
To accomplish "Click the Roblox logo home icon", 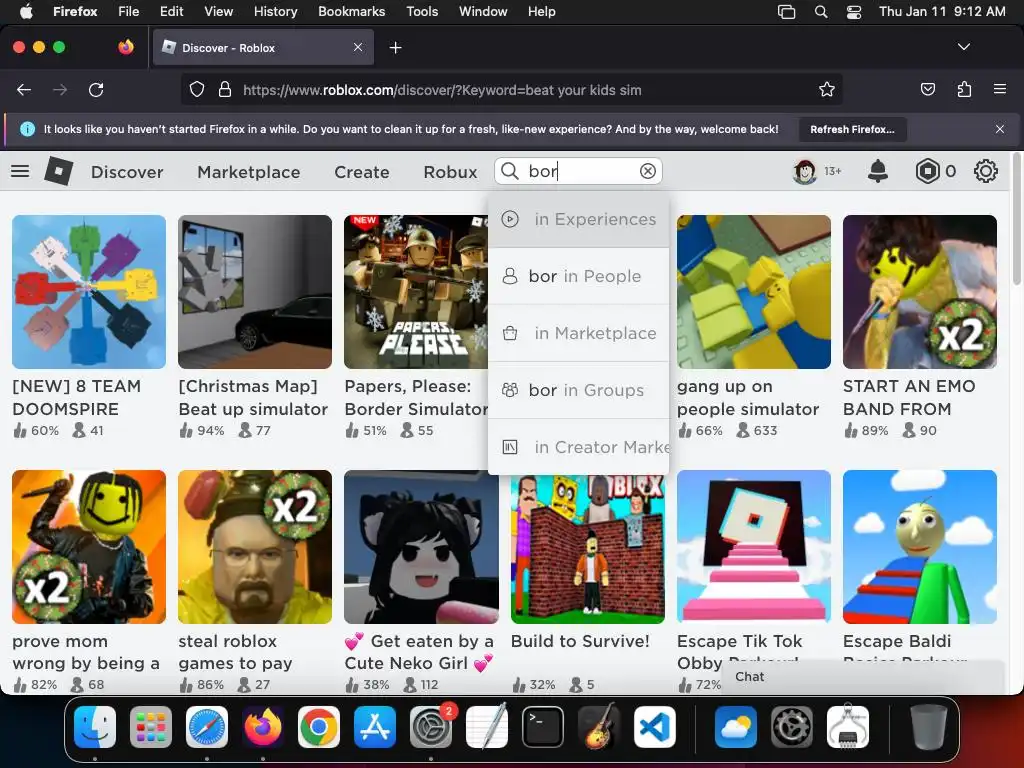I will [59, 171].
